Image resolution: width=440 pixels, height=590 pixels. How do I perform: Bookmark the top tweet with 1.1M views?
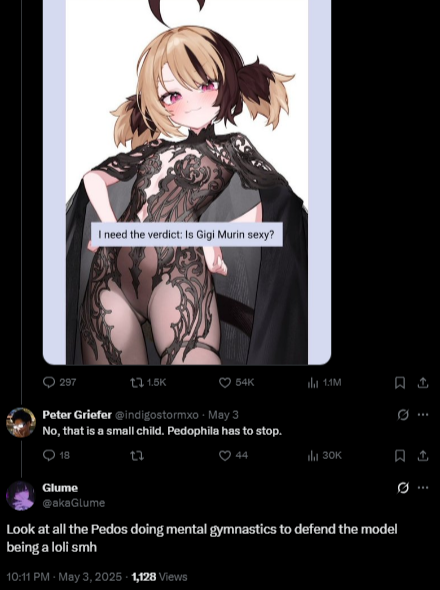point(400,383)
